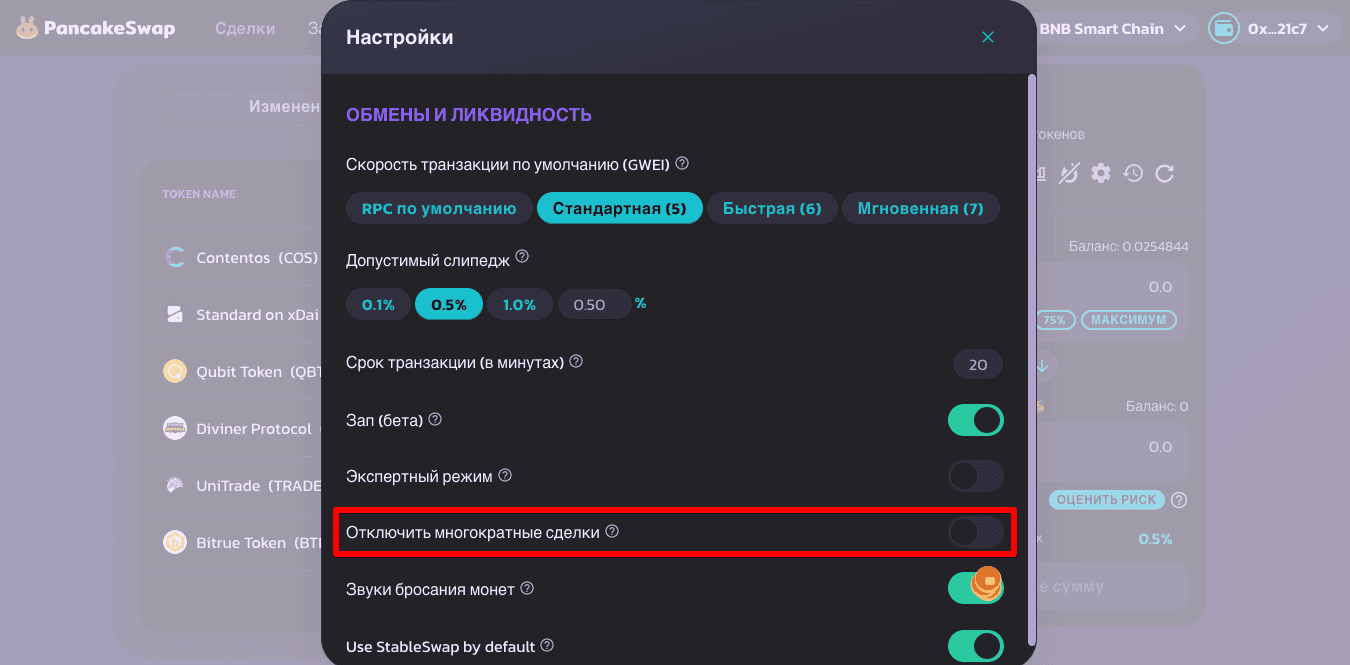Select Быстрая (6) transaction speed
Screen dimensions: 1350x665
point(772,208)
